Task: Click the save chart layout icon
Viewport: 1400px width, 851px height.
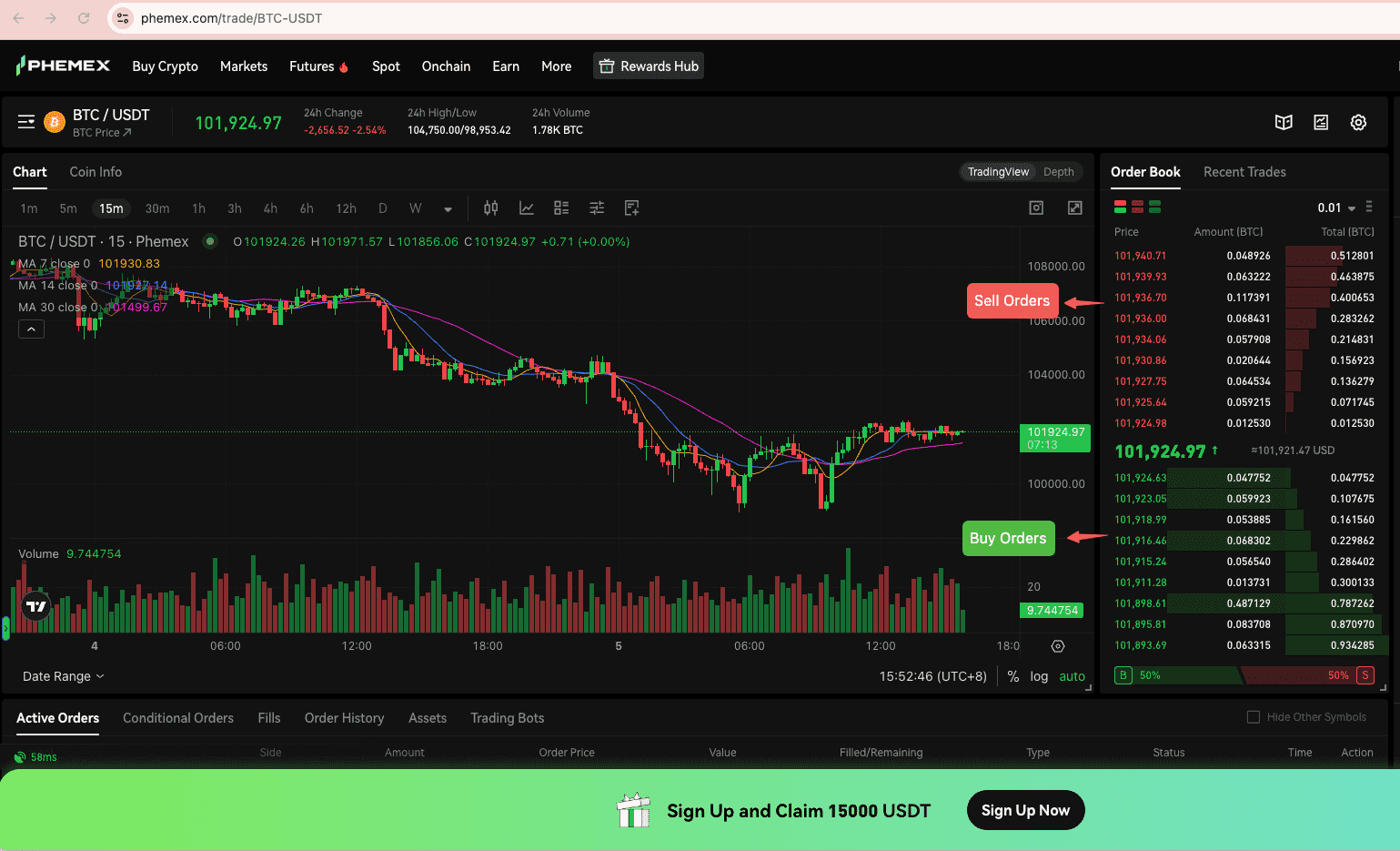Action: point(631,208)
